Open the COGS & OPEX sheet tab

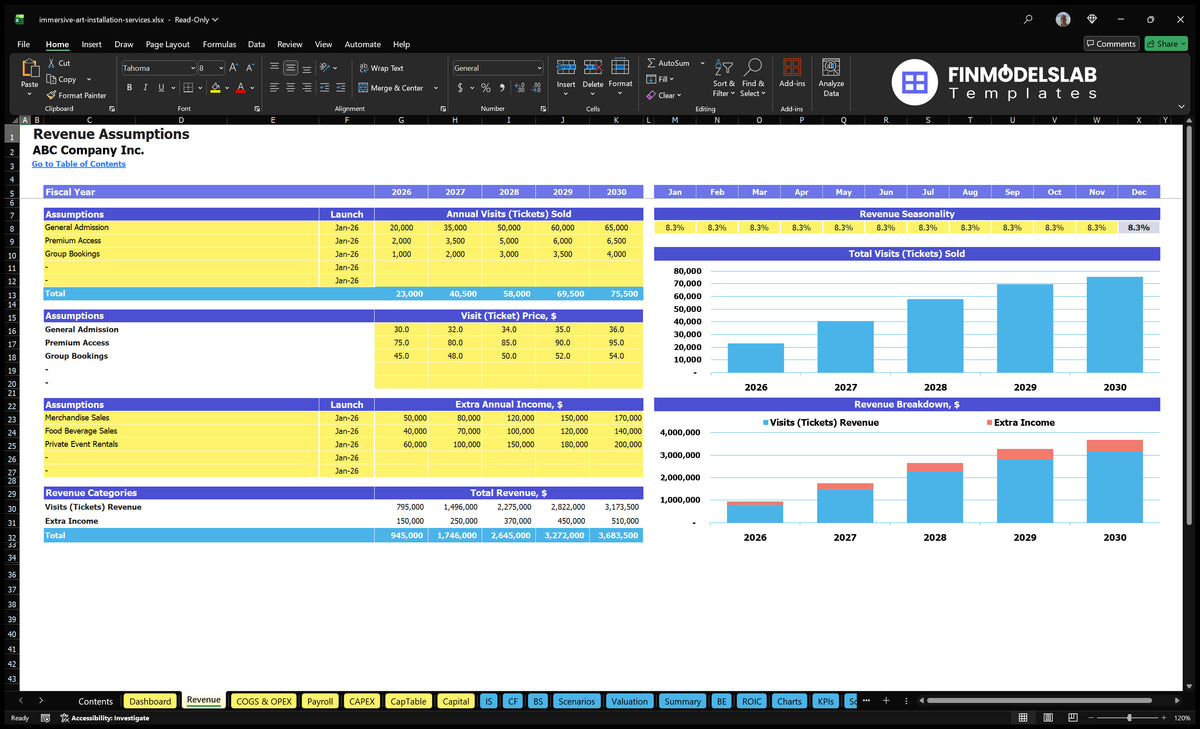[x=263, y=701]
